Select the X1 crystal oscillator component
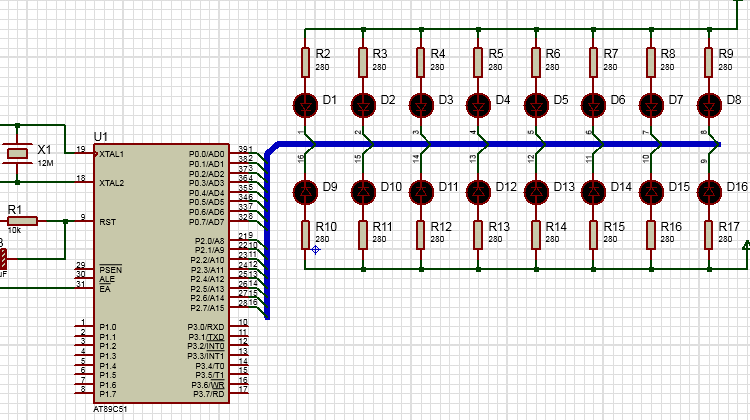The height and width of the screenshot is (420, 750). [x=18, y=154]
